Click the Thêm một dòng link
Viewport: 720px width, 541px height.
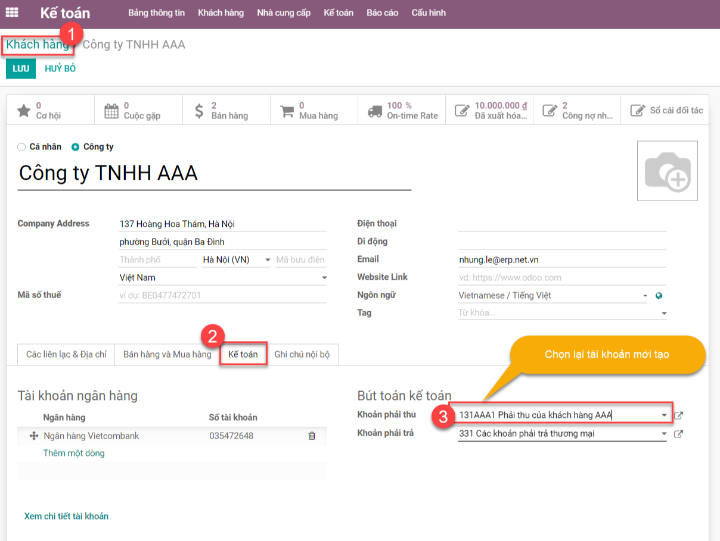(73, 453)
